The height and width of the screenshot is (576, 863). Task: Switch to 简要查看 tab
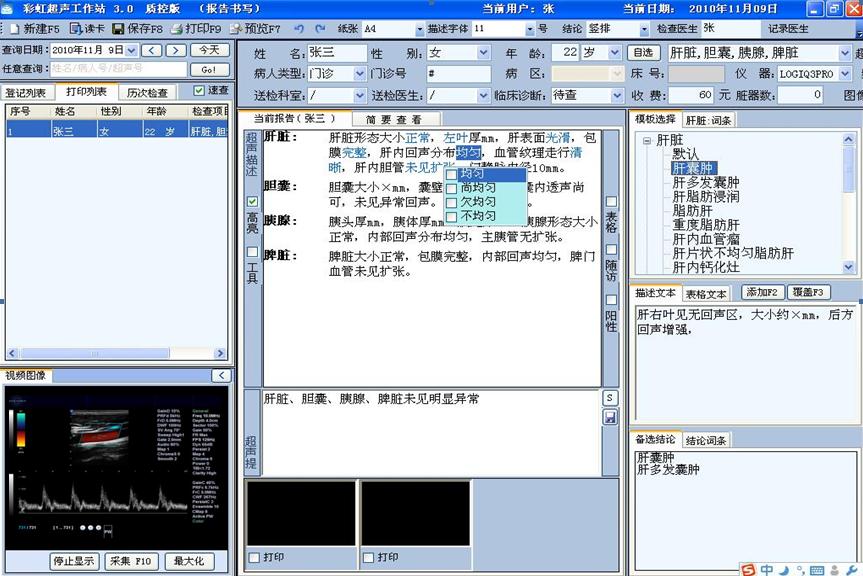click(x=394, y=119)
